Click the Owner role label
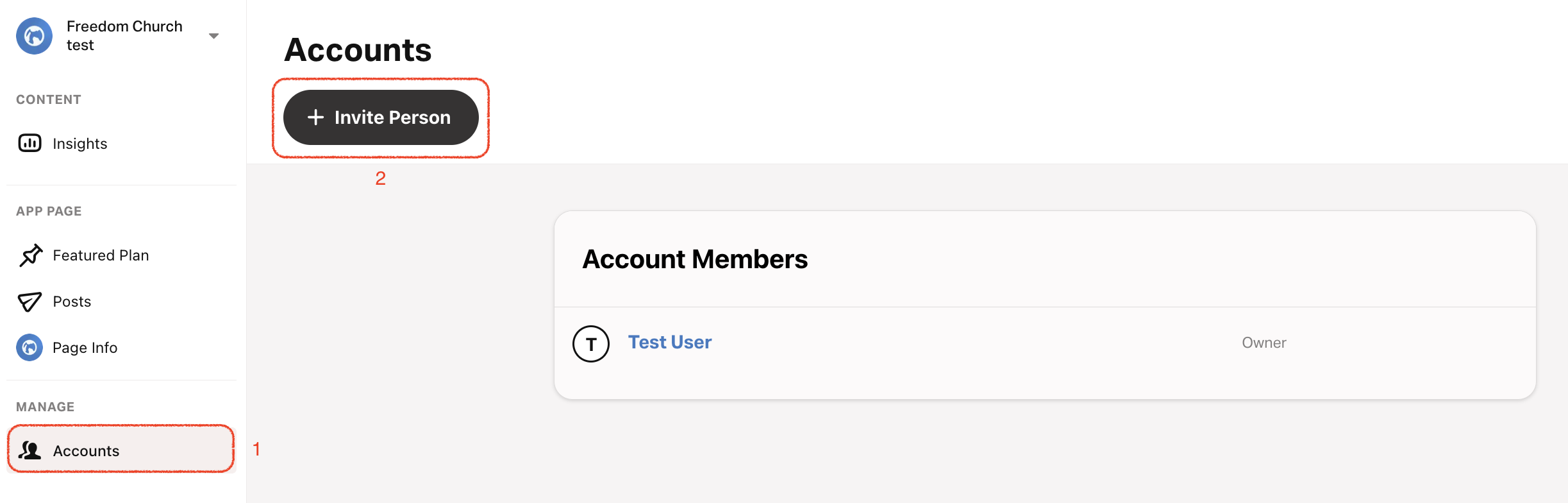The image size is (1568, 503). pos(1264,343)
